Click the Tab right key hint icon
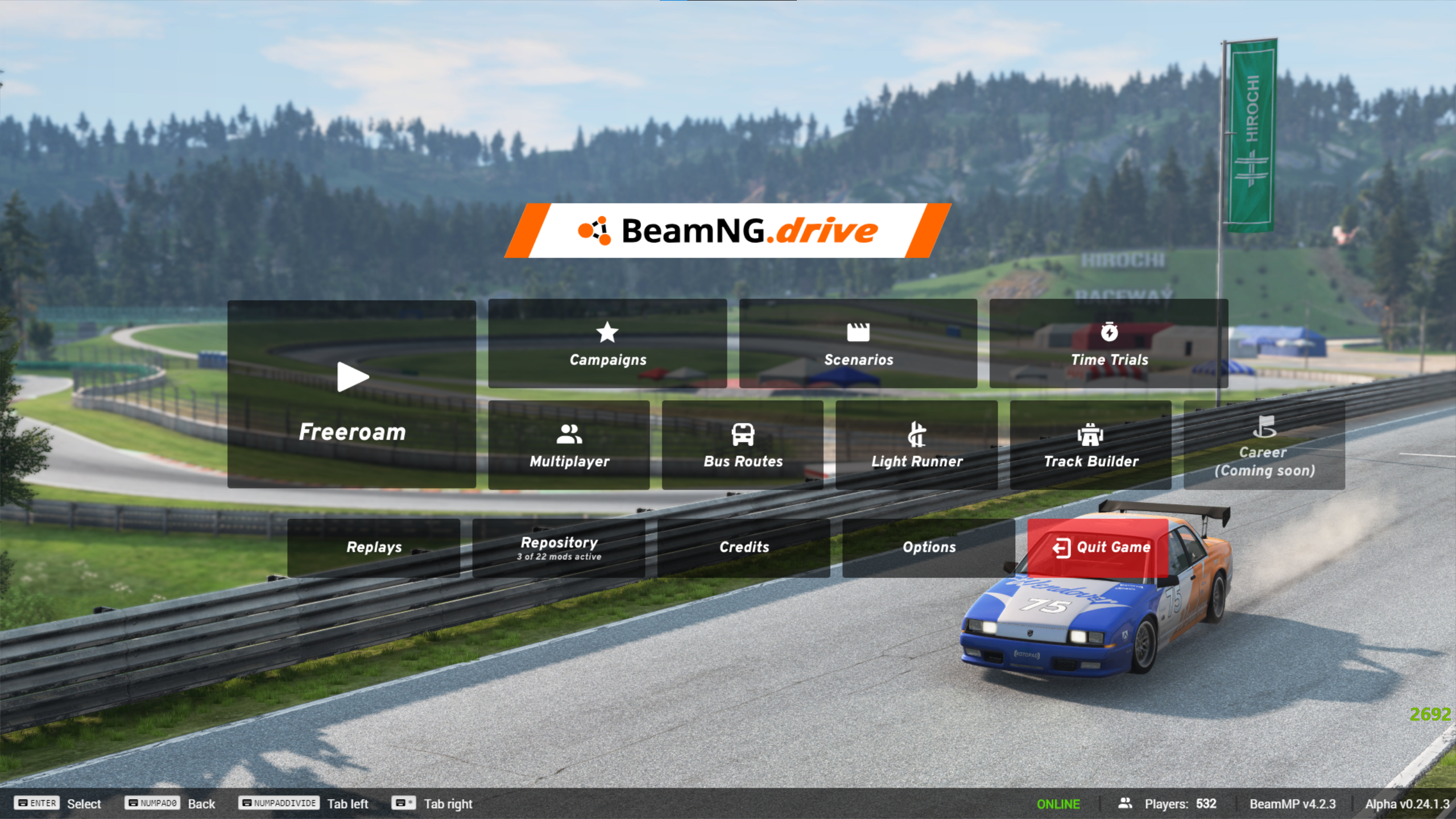The height and width of the screenshot is (819, 1456). 404,803
